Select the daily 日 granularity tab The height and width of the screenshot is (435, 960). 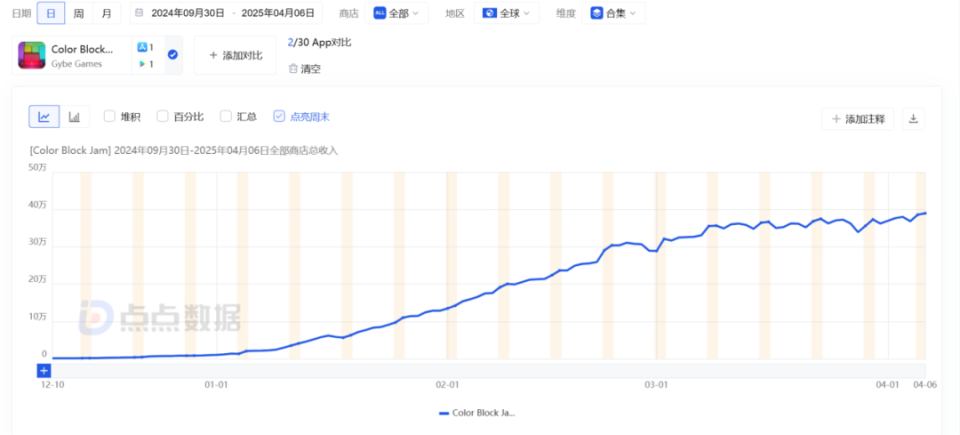click(x=51, y=13)
